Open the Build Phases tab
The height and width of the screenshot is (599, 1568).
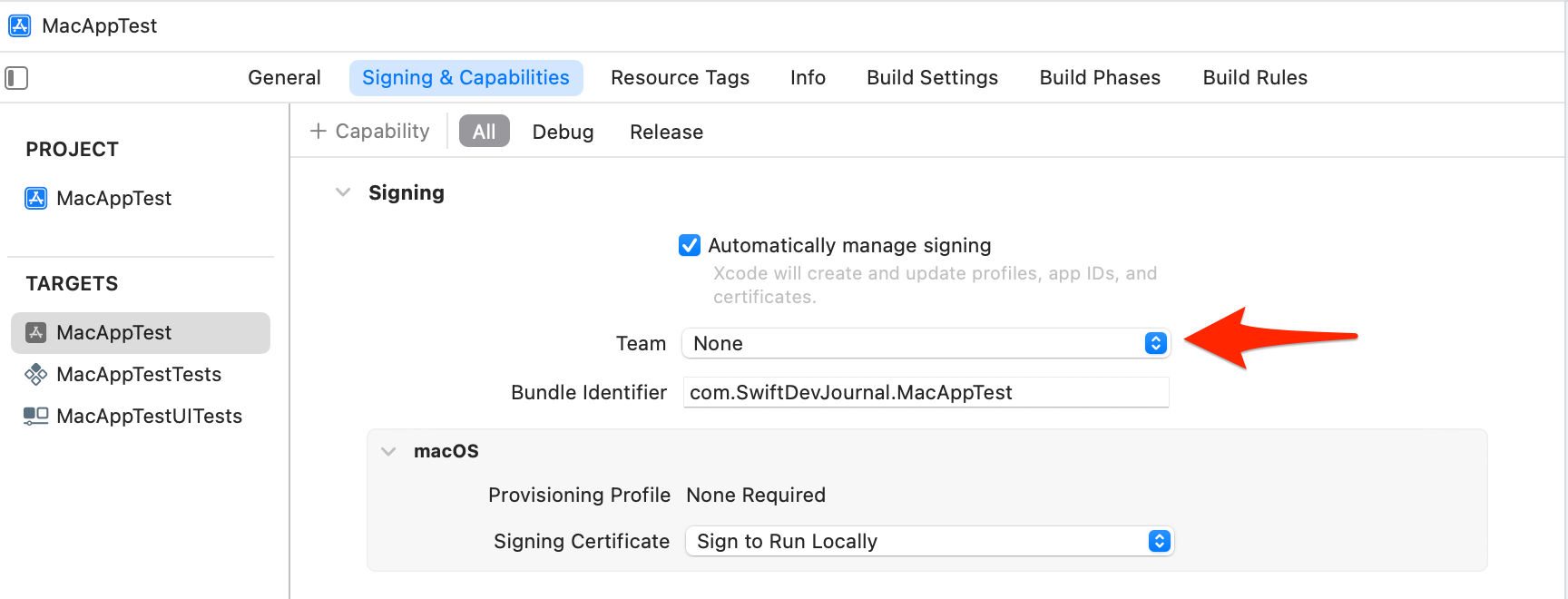pyautogui.click(x=1100, y=78)
